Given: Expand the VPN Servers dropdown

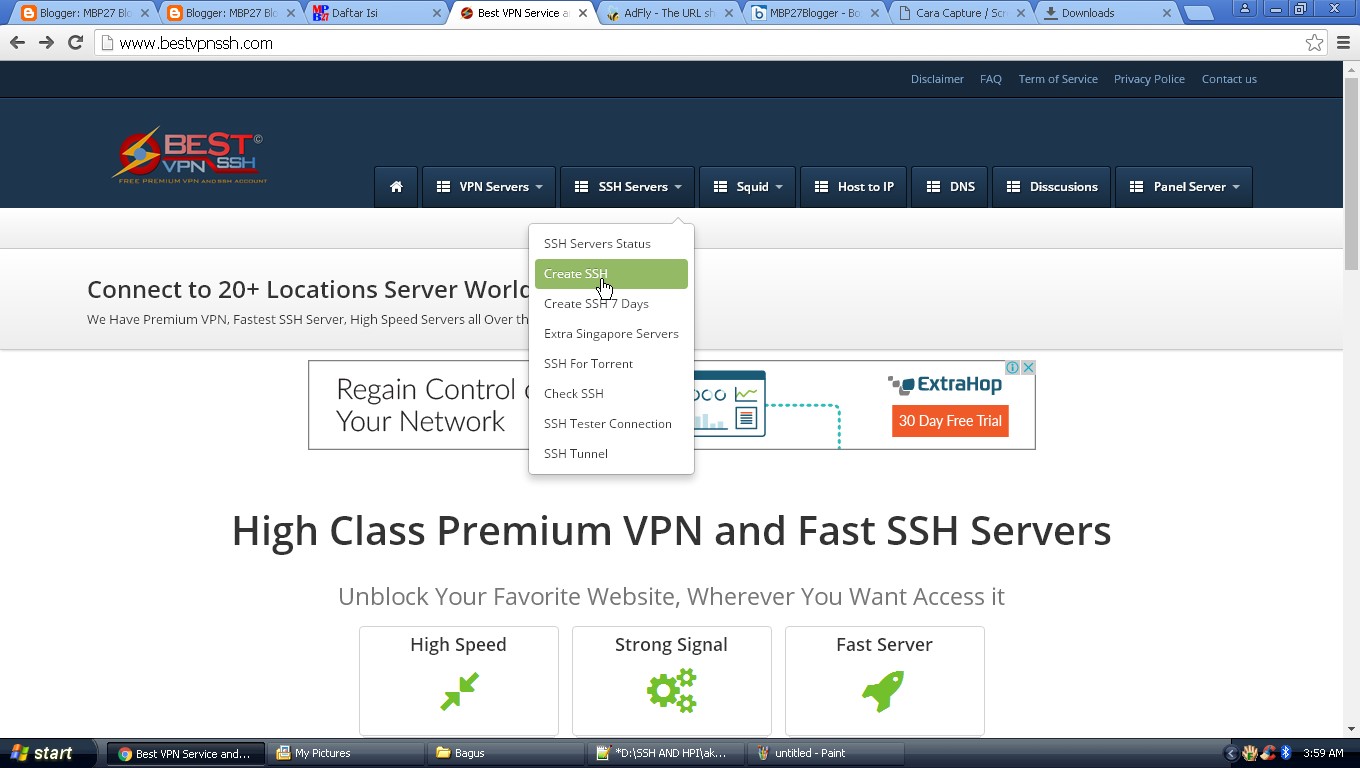Looking at the screenshot, I should (x=489, y=187).
